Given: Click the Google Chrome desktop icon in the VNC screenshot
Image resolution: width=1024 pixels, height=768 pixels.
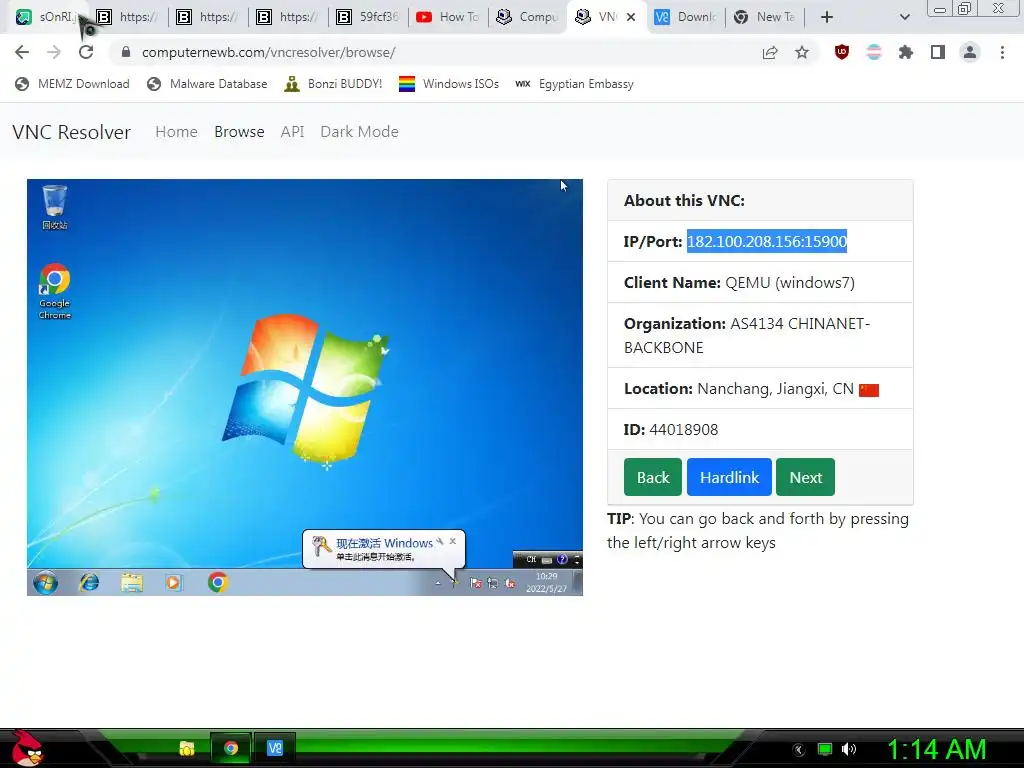Looking at the screenshot, I should 55,291.
